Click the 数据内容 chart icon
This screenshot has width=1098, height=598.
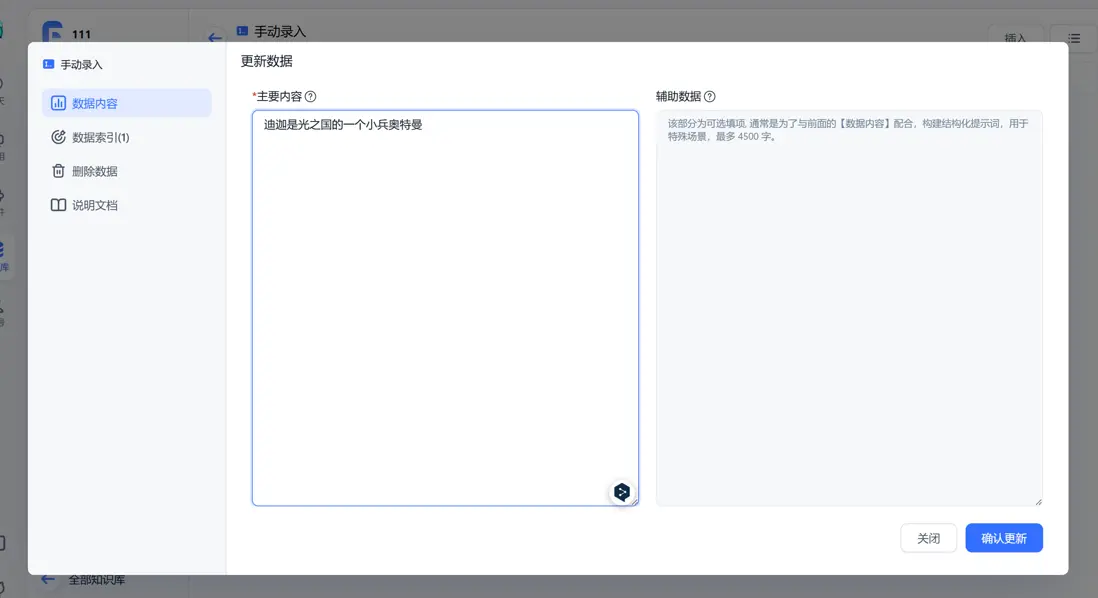point(58,103)
